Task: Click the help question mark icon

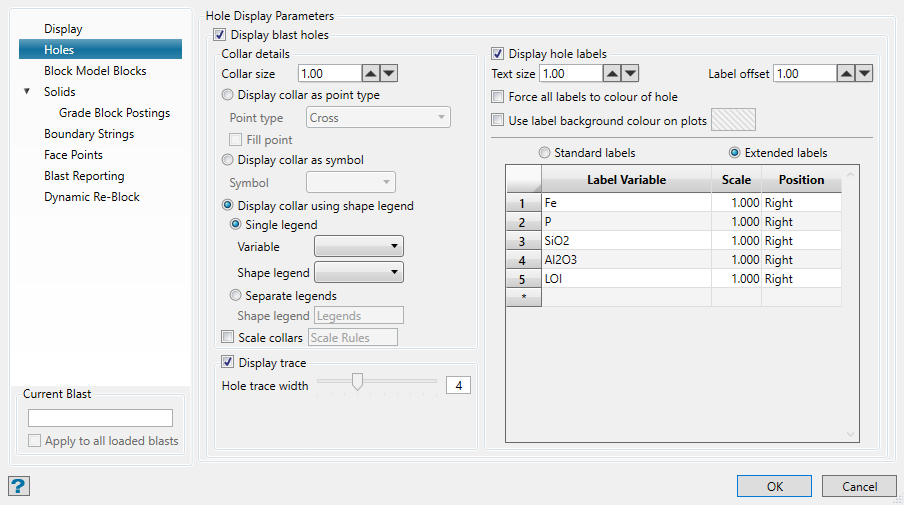Action: 19,486
